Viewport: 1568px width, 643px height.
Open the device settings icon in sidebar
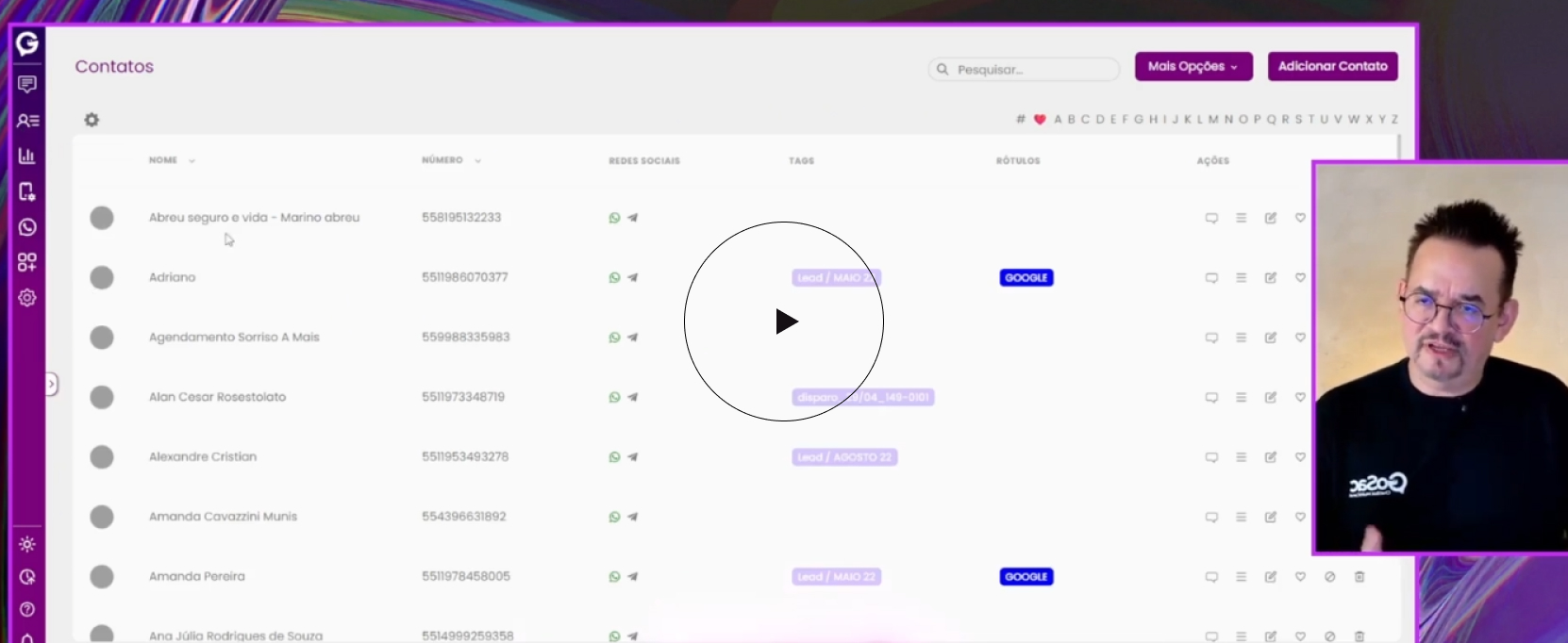(x=27, y=191)
